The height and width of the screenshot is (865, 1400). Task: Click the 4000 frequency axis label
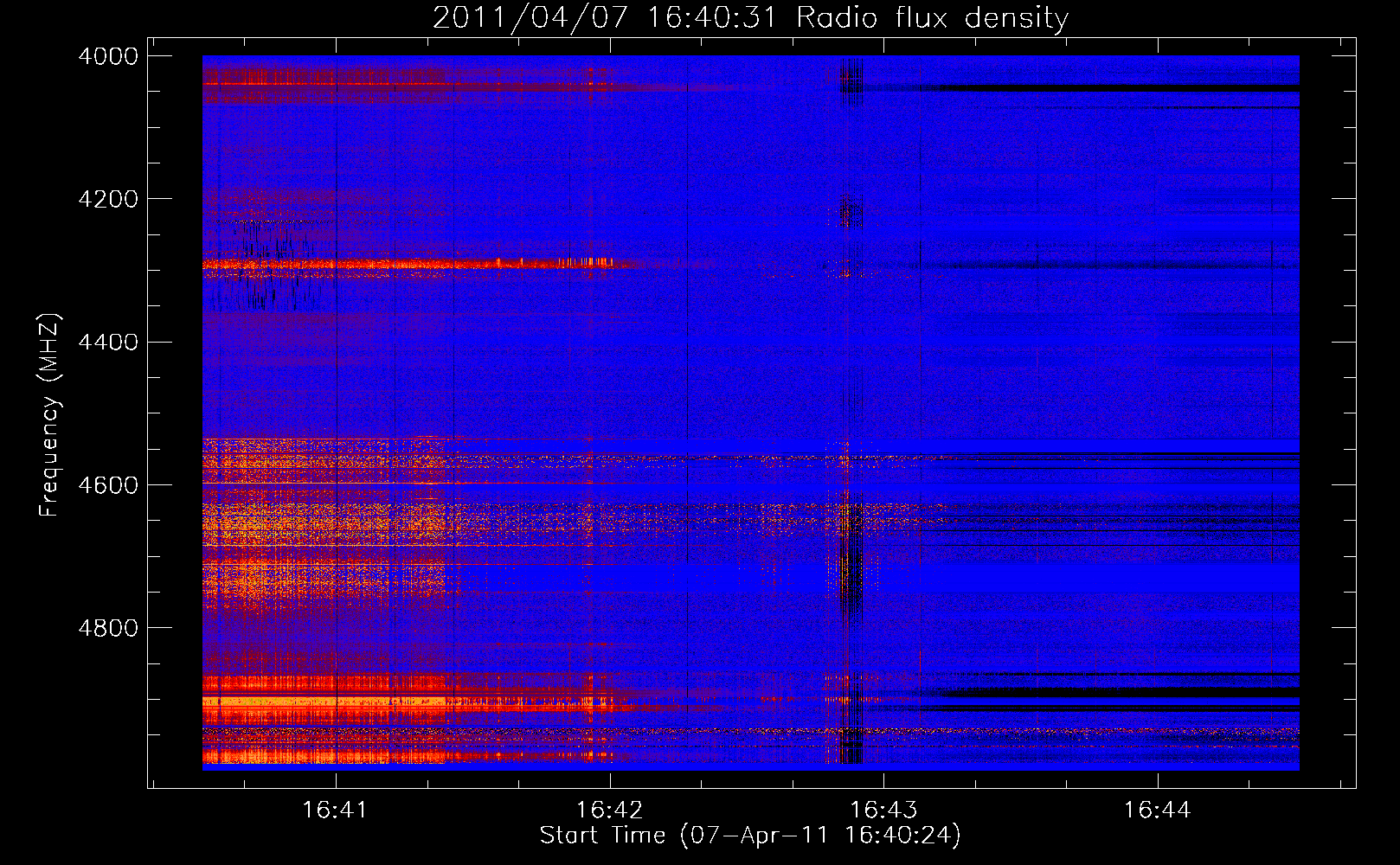108,56
